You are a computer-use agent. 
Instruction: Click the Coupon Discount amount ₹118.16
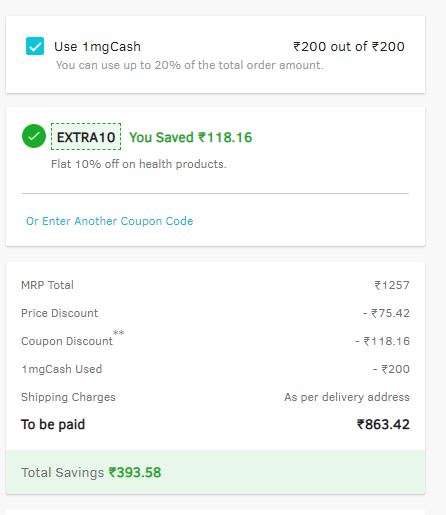[x=383, y=341]
